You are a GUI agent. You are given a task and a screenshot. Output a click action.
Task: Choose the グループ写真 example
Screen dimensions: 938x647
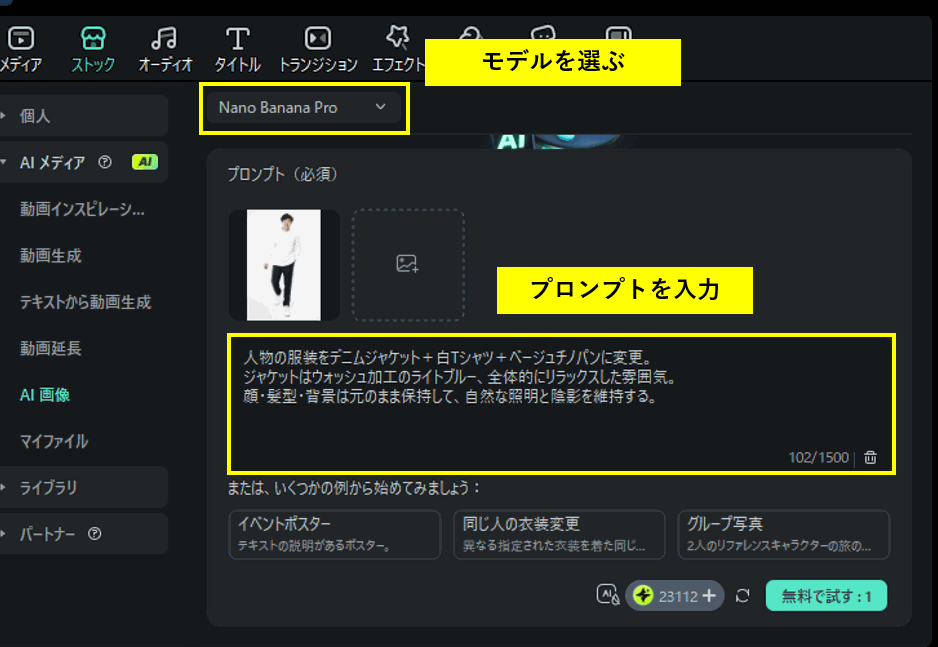(784, 535)
